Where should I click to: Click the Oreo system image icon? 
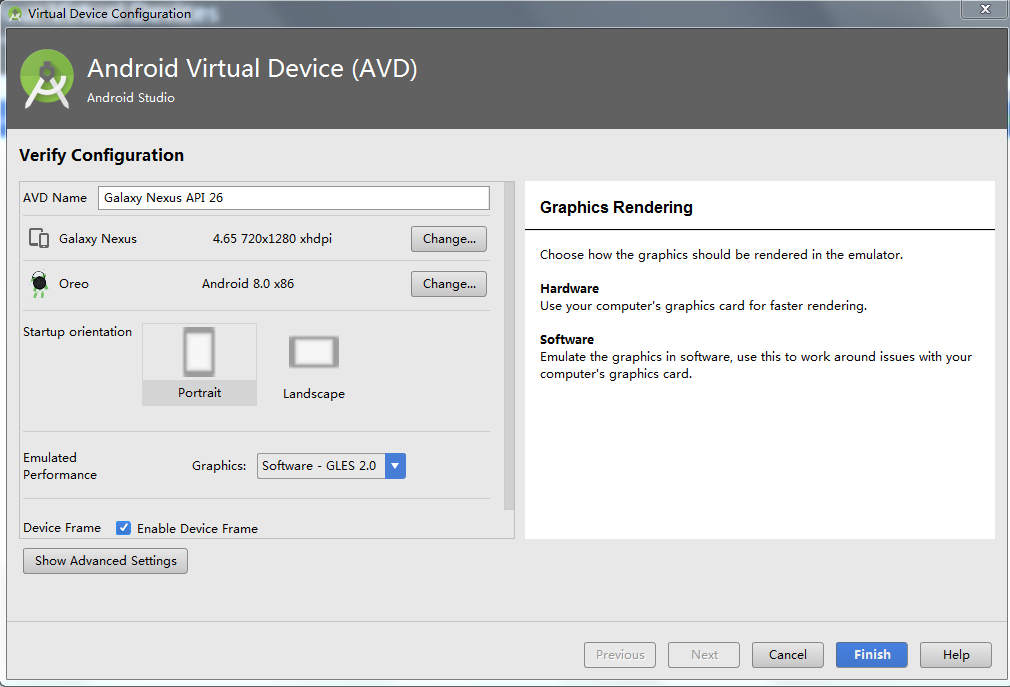tap(39, 284)
